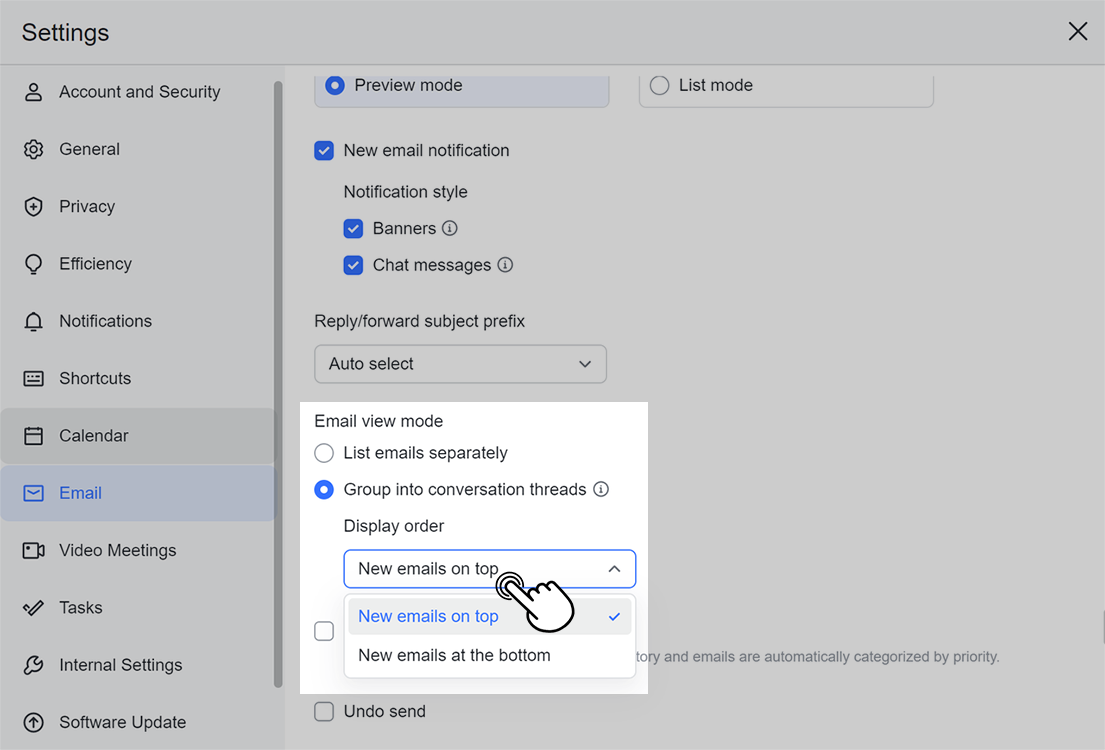Click the Reply/forward subject prefix label
This screenshot has height=750, width=1105.
pyautogui.click(x=419, y=321)
